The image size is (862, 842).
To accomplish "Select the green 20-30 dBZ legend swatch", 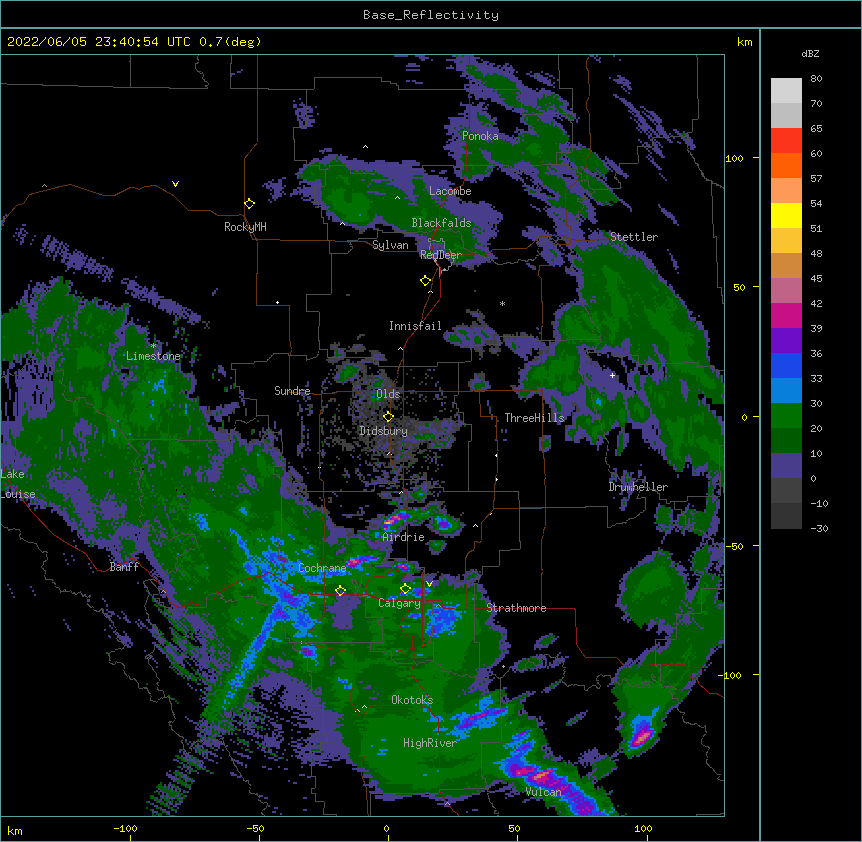I will (x=786, y=416).
